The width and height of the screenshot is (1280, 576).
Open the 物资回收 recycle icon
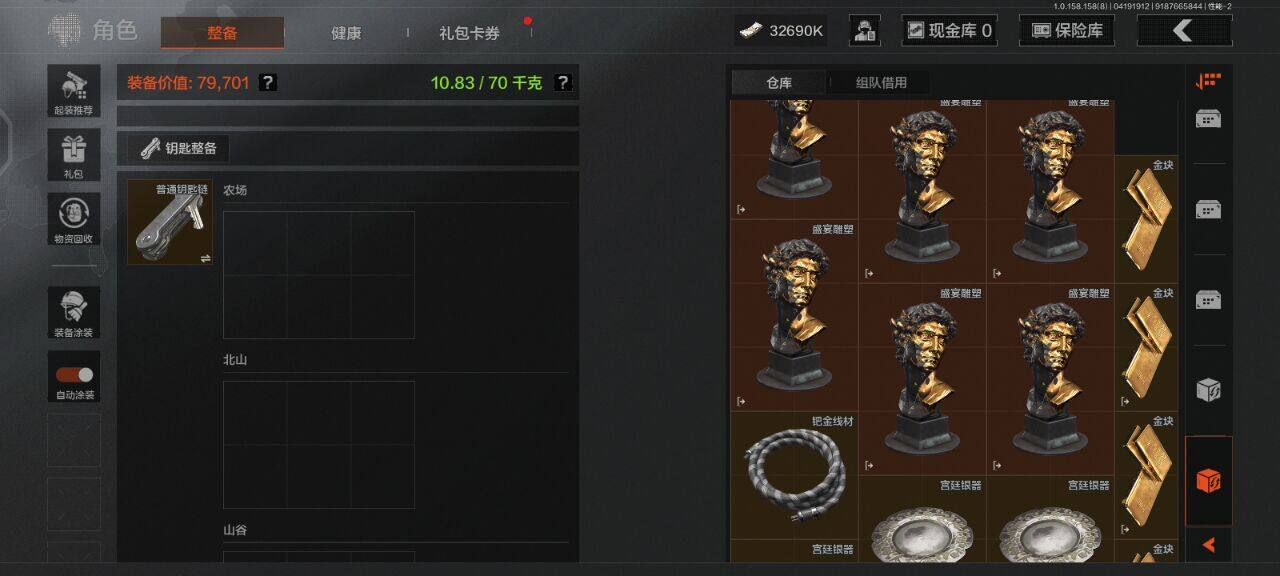click(74, 219)
